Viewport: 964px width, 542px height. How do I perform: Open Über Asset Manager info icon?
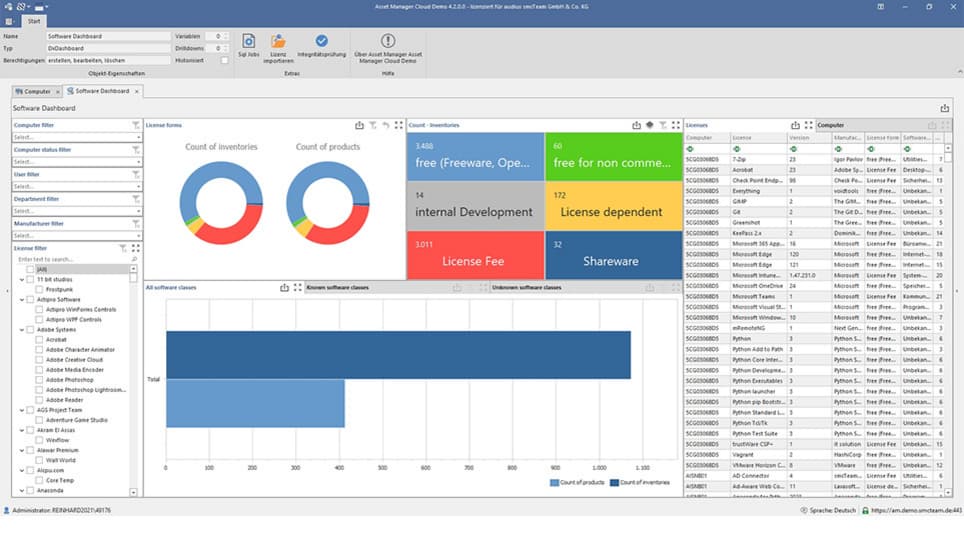[x=387, y=41]
